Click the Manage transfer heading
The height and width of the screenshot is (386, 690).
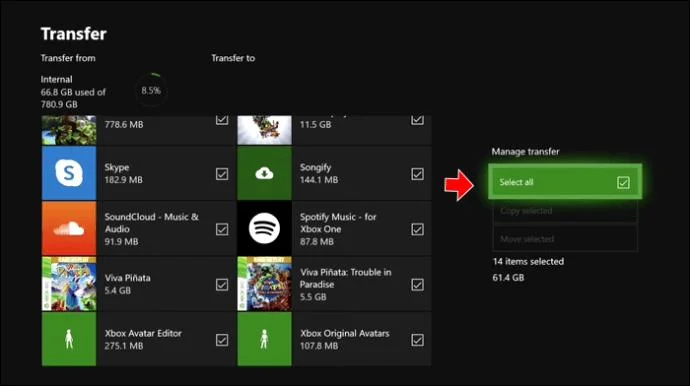click(x=525, y=151)
